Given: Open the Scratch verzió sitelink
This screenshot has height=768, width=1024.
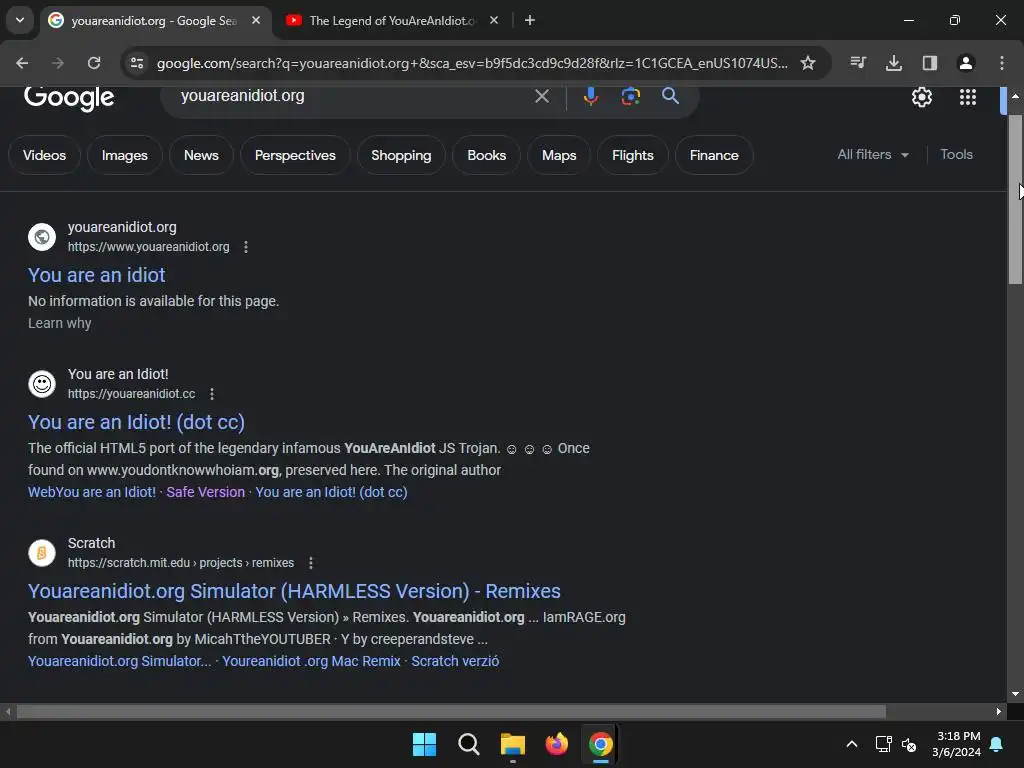Looking at the screenshot, I should click(455, 662).
